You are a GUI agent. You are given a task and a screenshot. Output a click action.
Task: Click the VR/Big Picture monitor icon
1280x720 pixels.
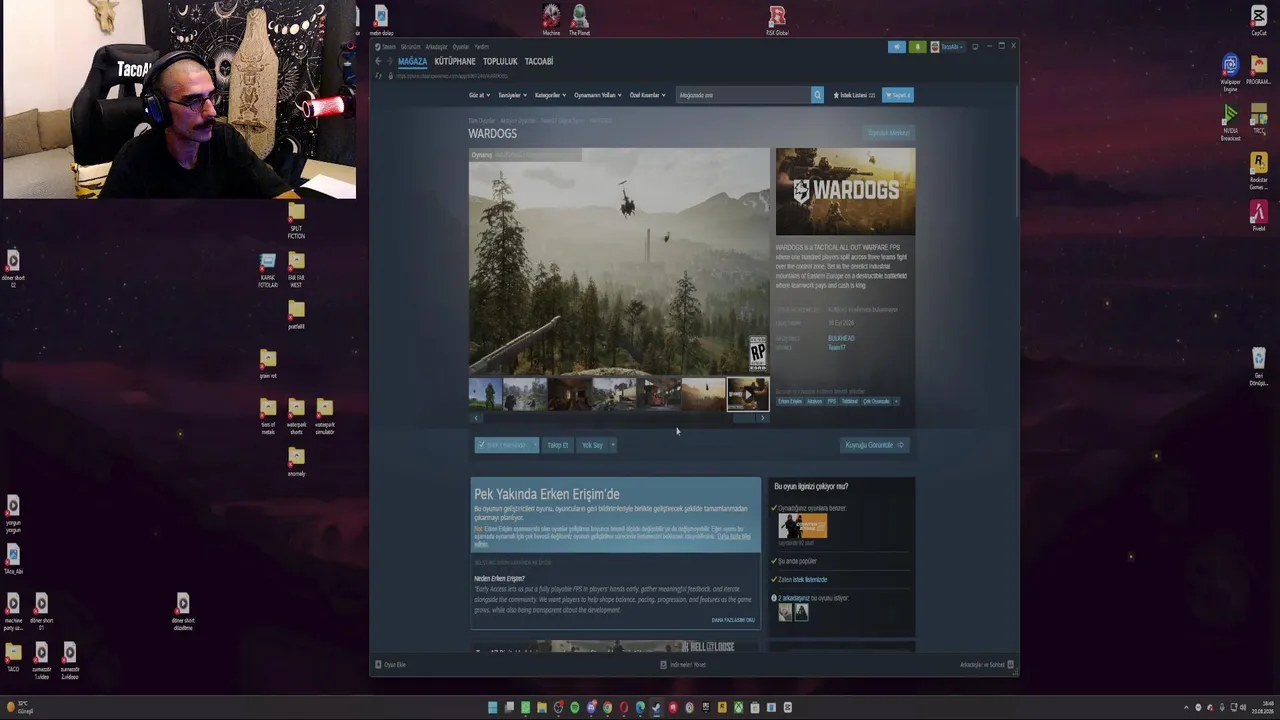(x=975, y=47)
